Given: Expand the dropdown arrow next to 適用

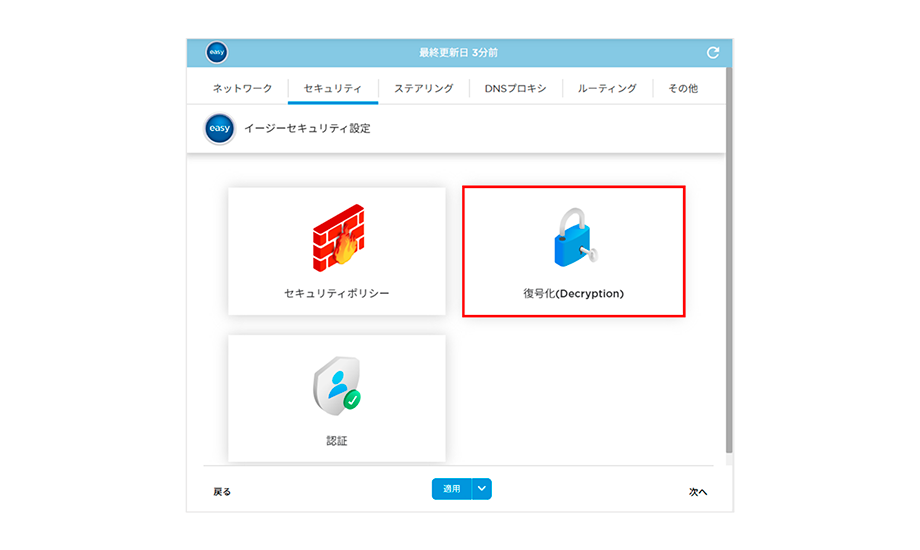Looking at the screenshot, I should [482, 489].
